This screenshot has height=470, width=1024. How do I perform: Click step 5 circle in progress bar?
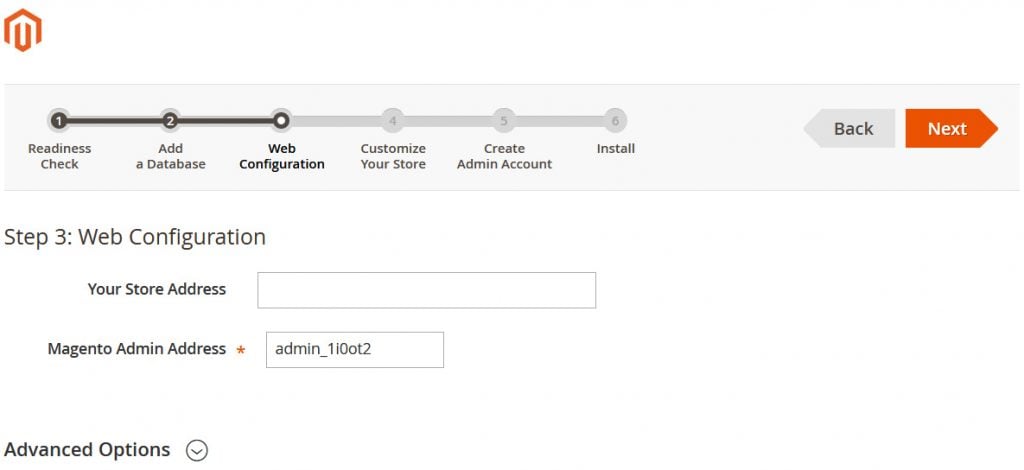504,121
